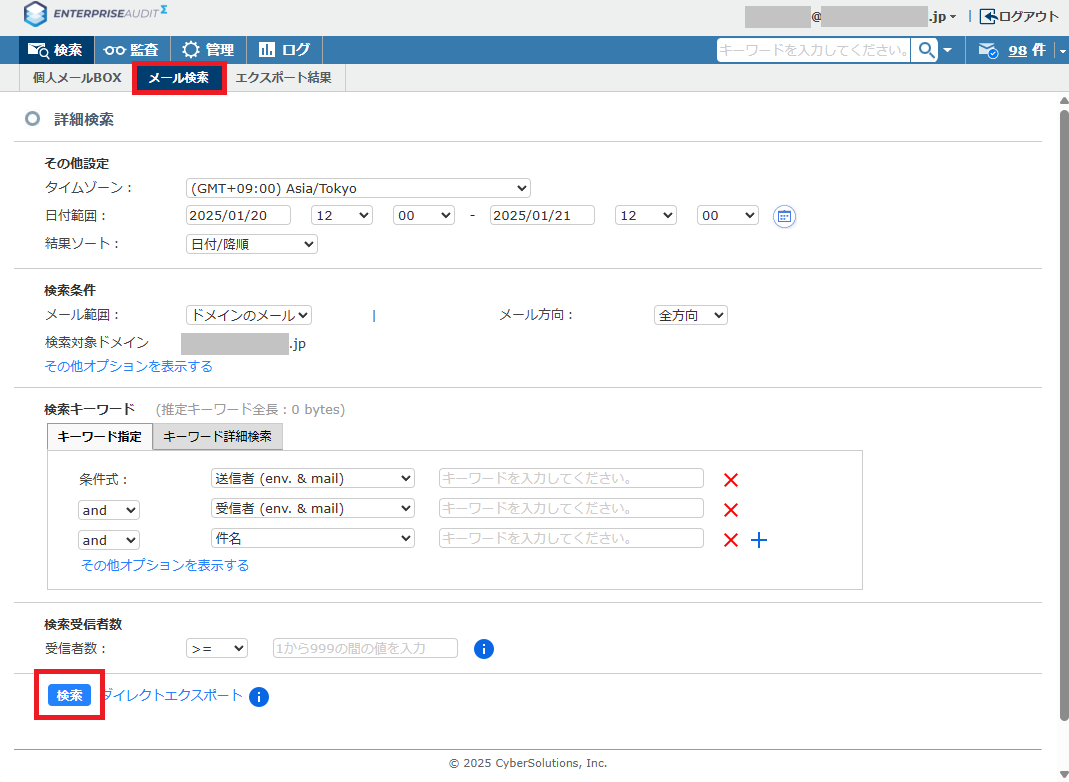This screenshot has height=782, width=1069.
Task: Click the calendar icon beside date range
Action: (x=784, y=216)
